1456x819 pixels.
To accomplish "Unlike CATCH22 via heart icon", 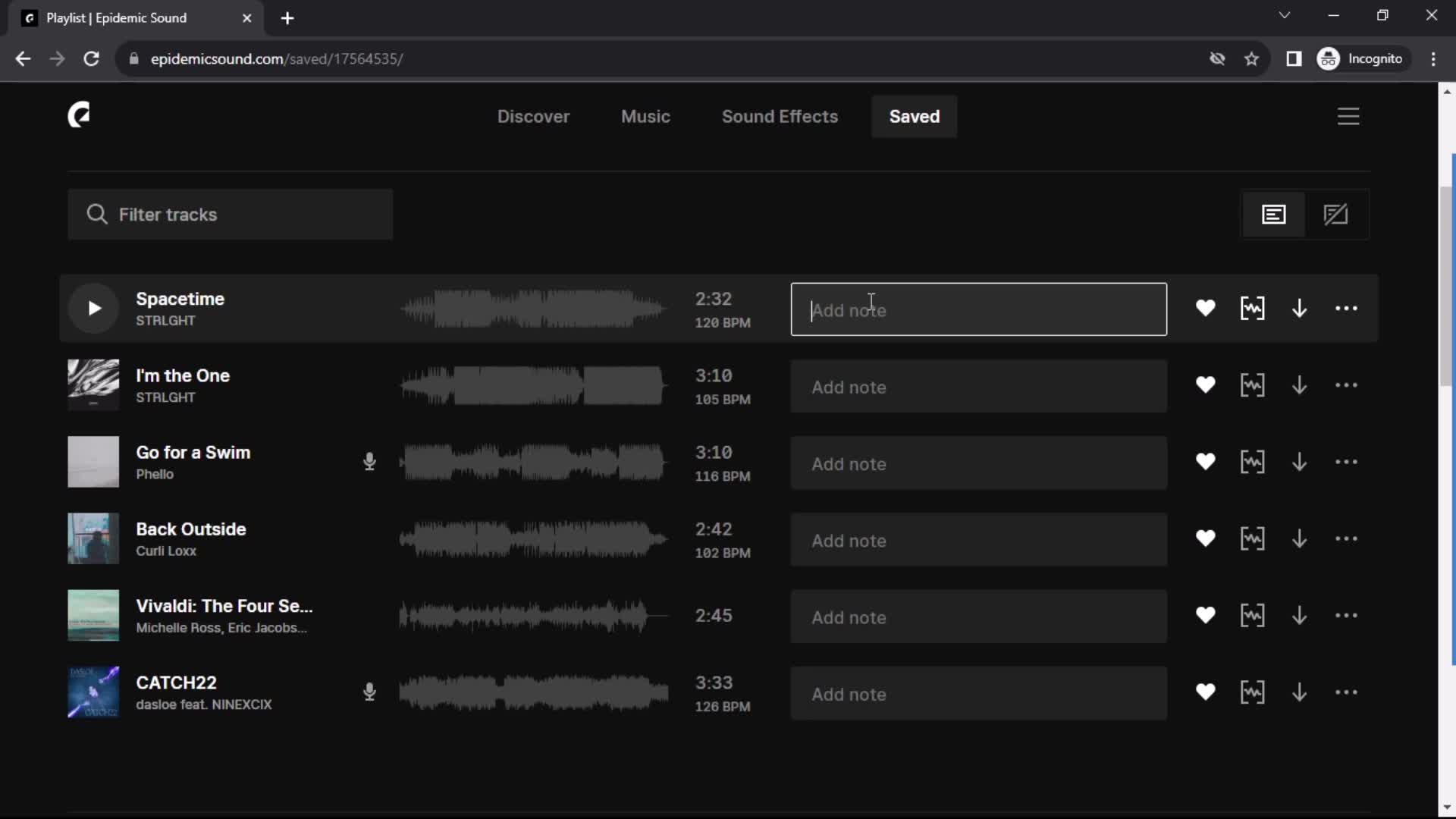I will tap(1205, 692).
